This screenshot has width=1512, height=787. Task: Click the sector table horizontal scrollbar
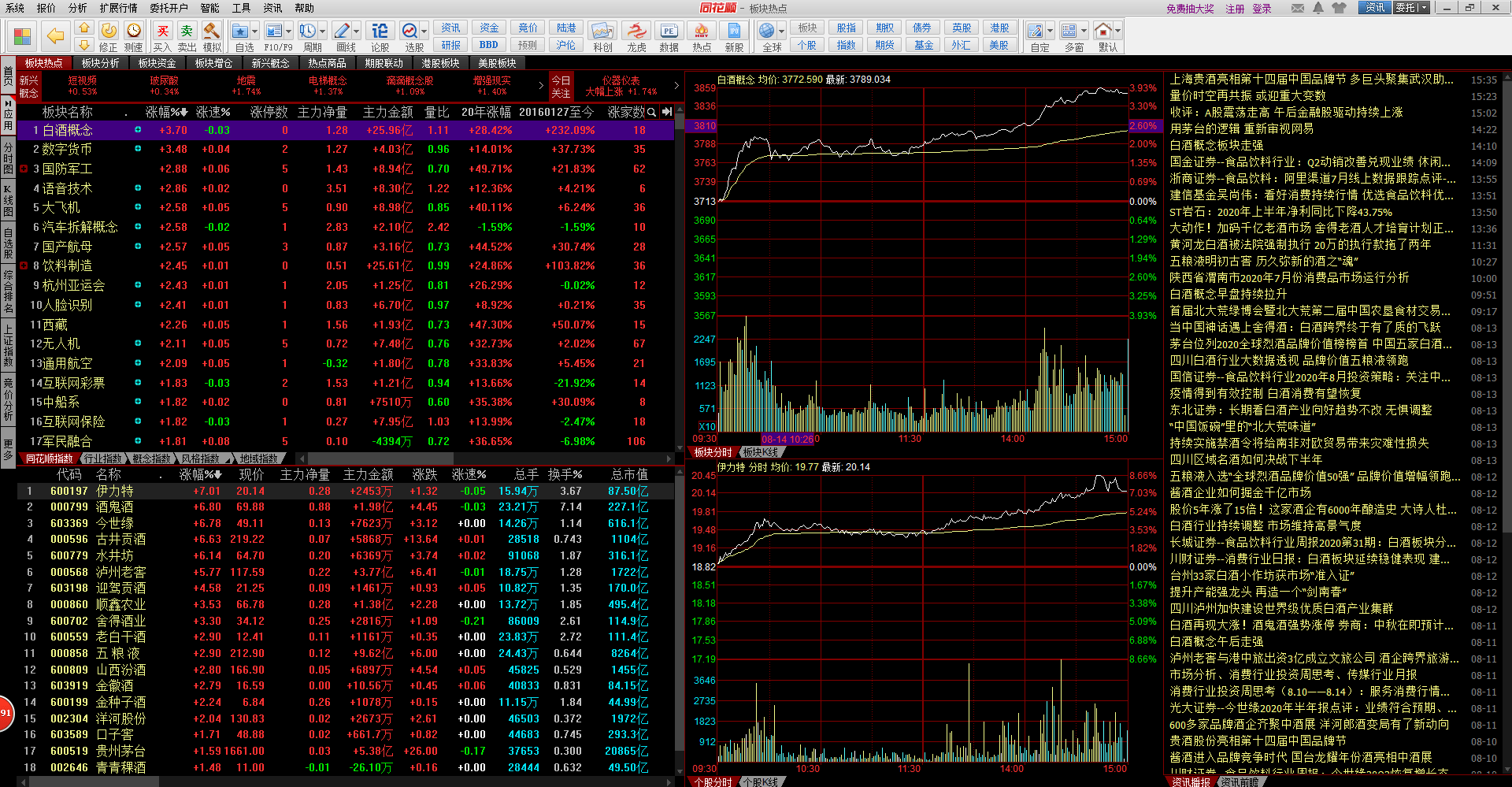(380, 458)
